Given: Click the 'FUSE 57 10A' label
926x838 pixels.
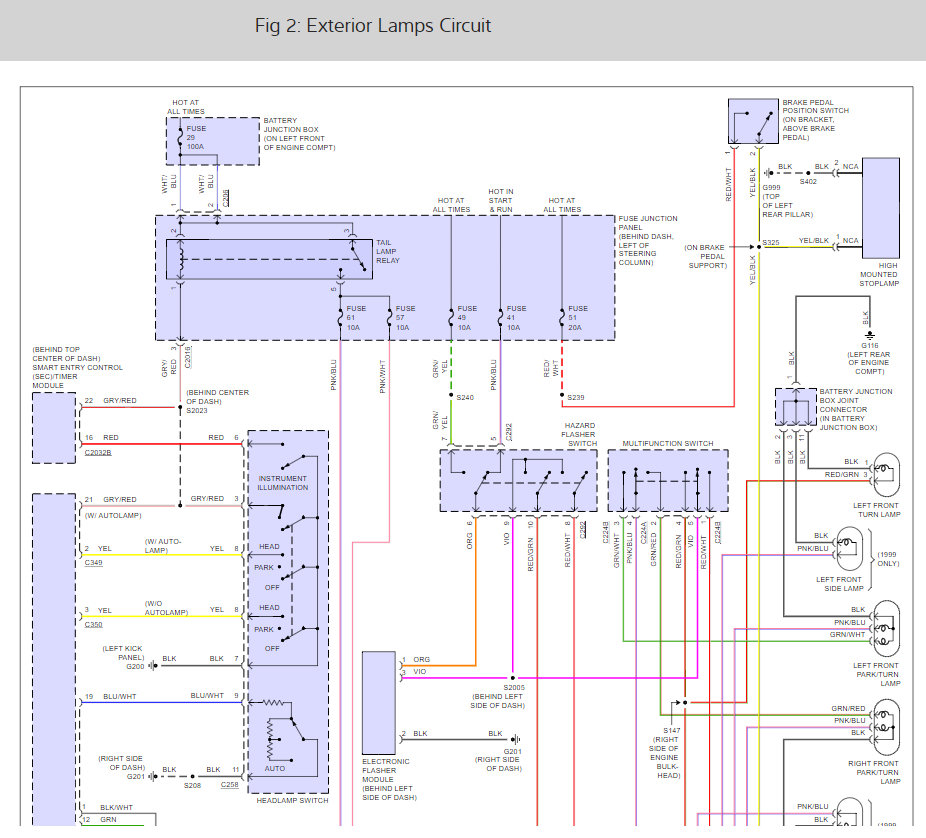Looking at the screenshot, I should (405, 318).
